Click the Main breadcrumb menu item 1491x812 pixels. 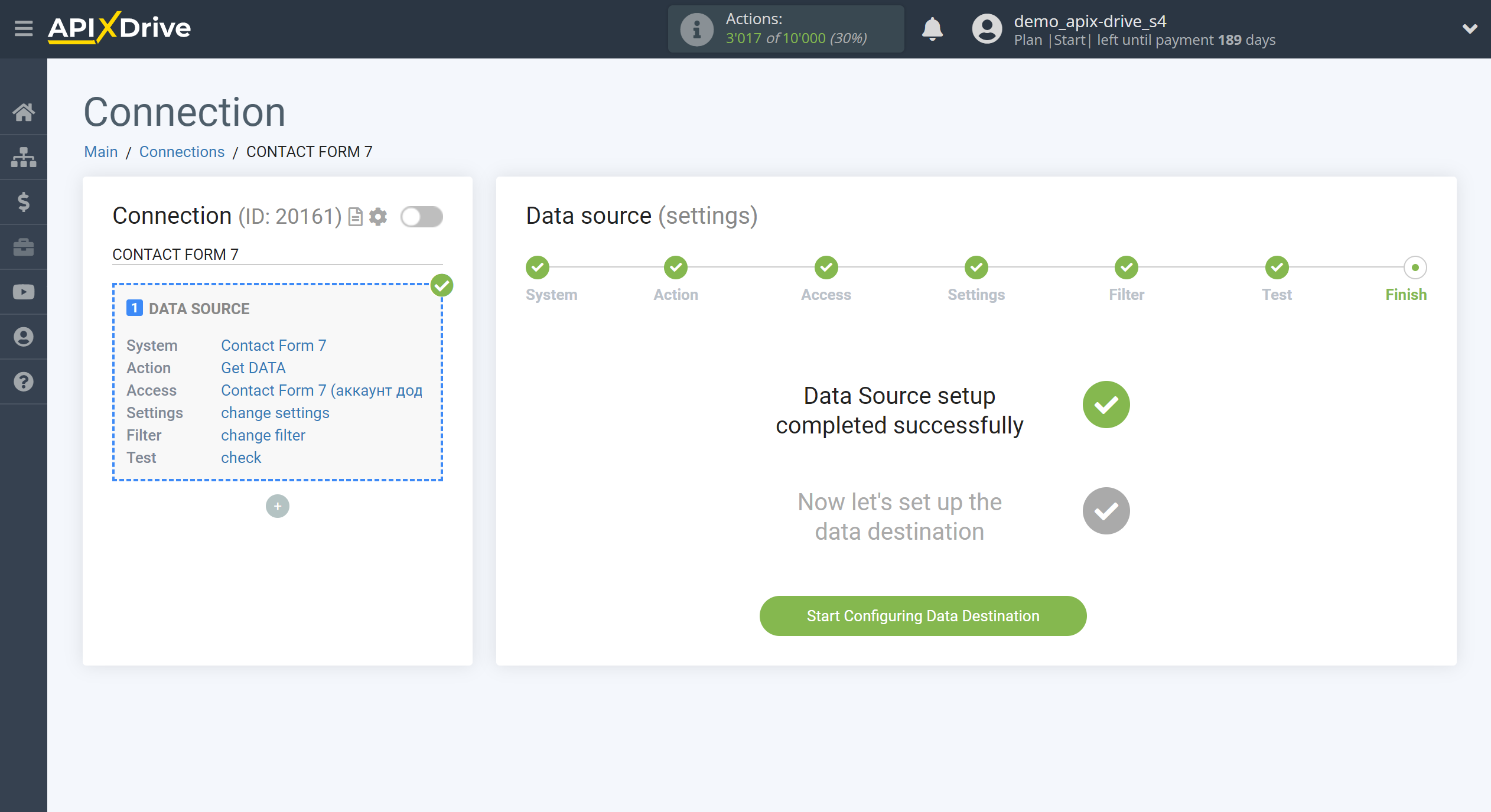point(101,151)
